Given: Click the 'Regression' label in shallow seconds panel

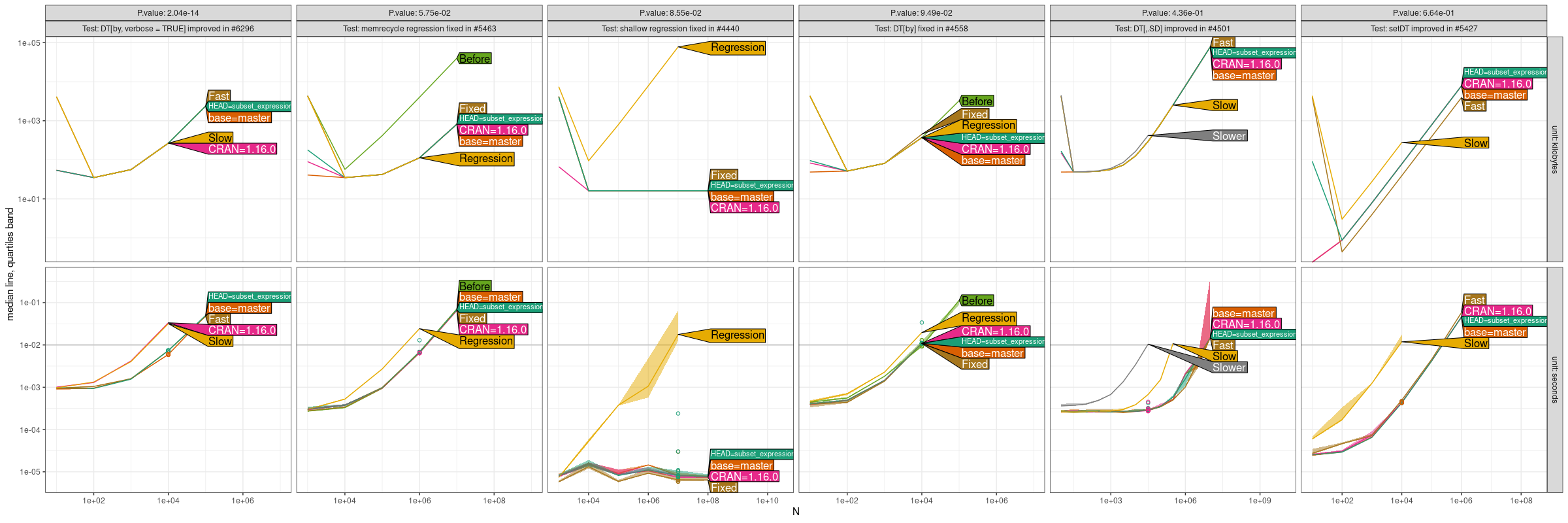Looking at the screenshot, I should point(738,335).
